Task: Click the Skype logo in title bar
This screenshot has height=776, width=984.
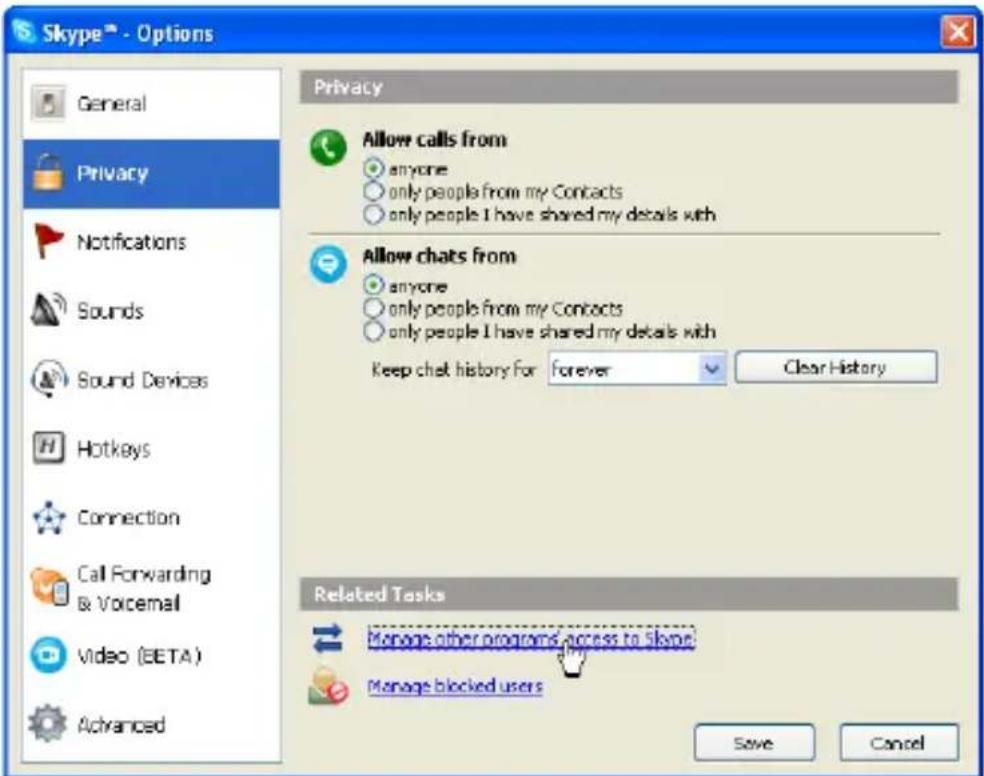Action: [x=24, y=31]
